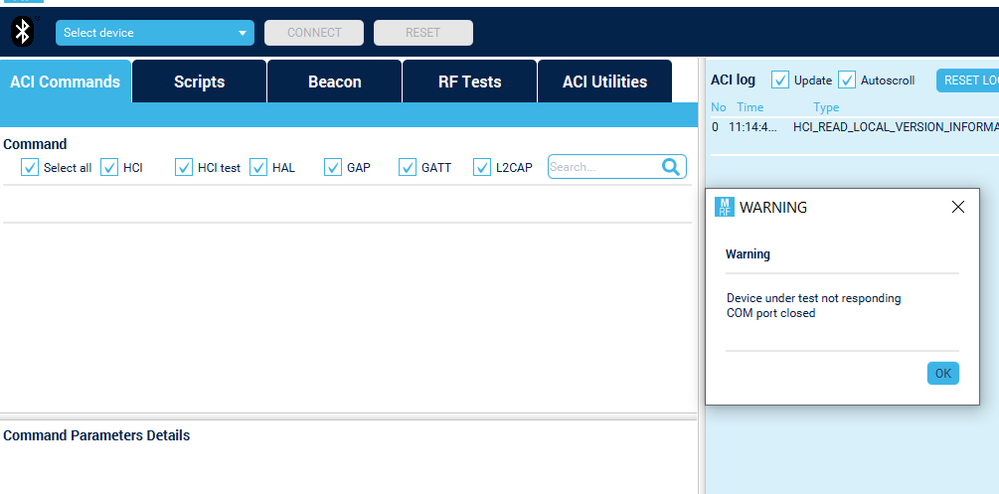Click the Command Parameters Details heading

(96, 435)
